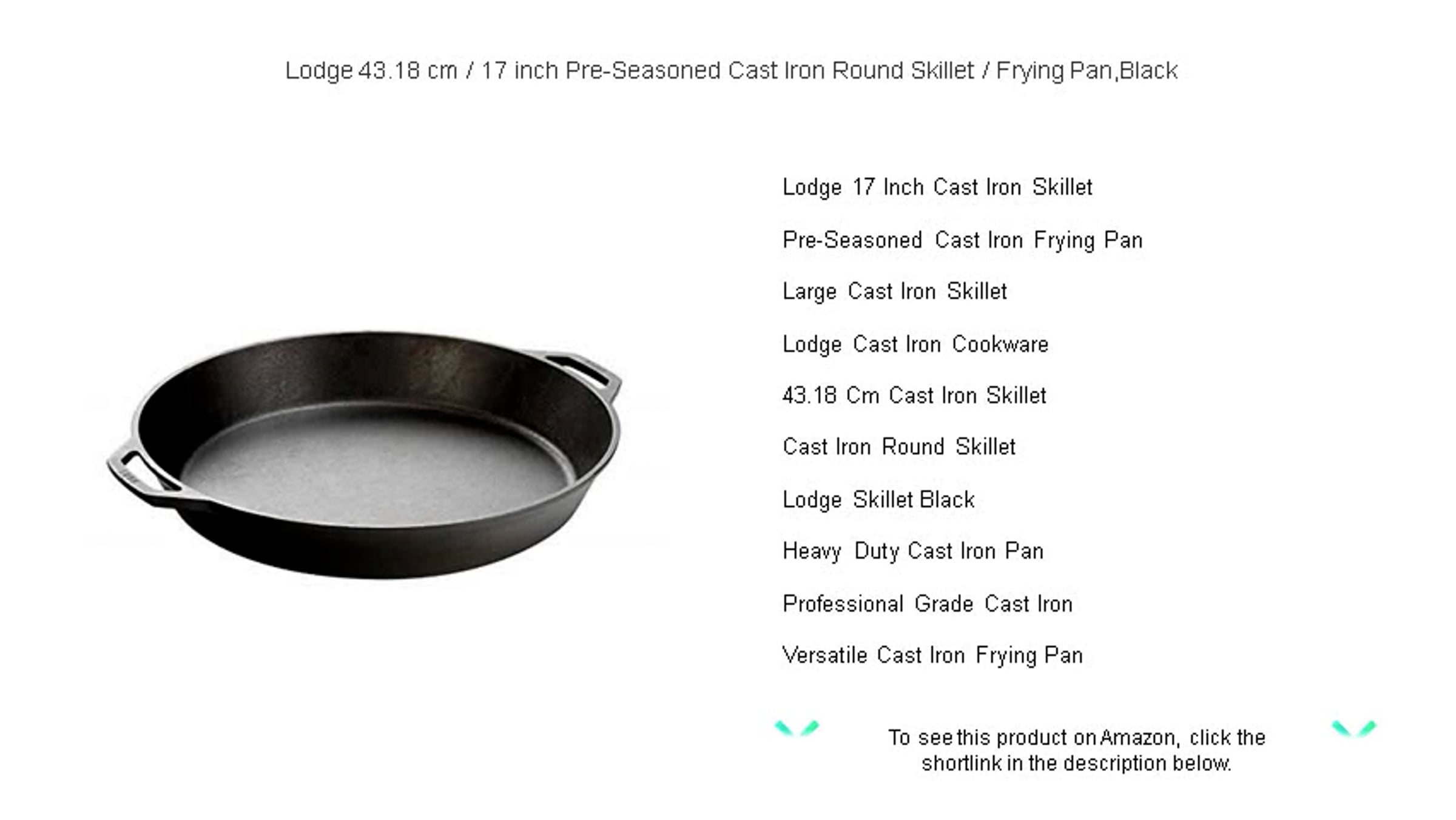Select 'Heavy Duty Cast Iron Pan' line
1456x820 pixels.
pyautogui.click(x=913, y=551)
